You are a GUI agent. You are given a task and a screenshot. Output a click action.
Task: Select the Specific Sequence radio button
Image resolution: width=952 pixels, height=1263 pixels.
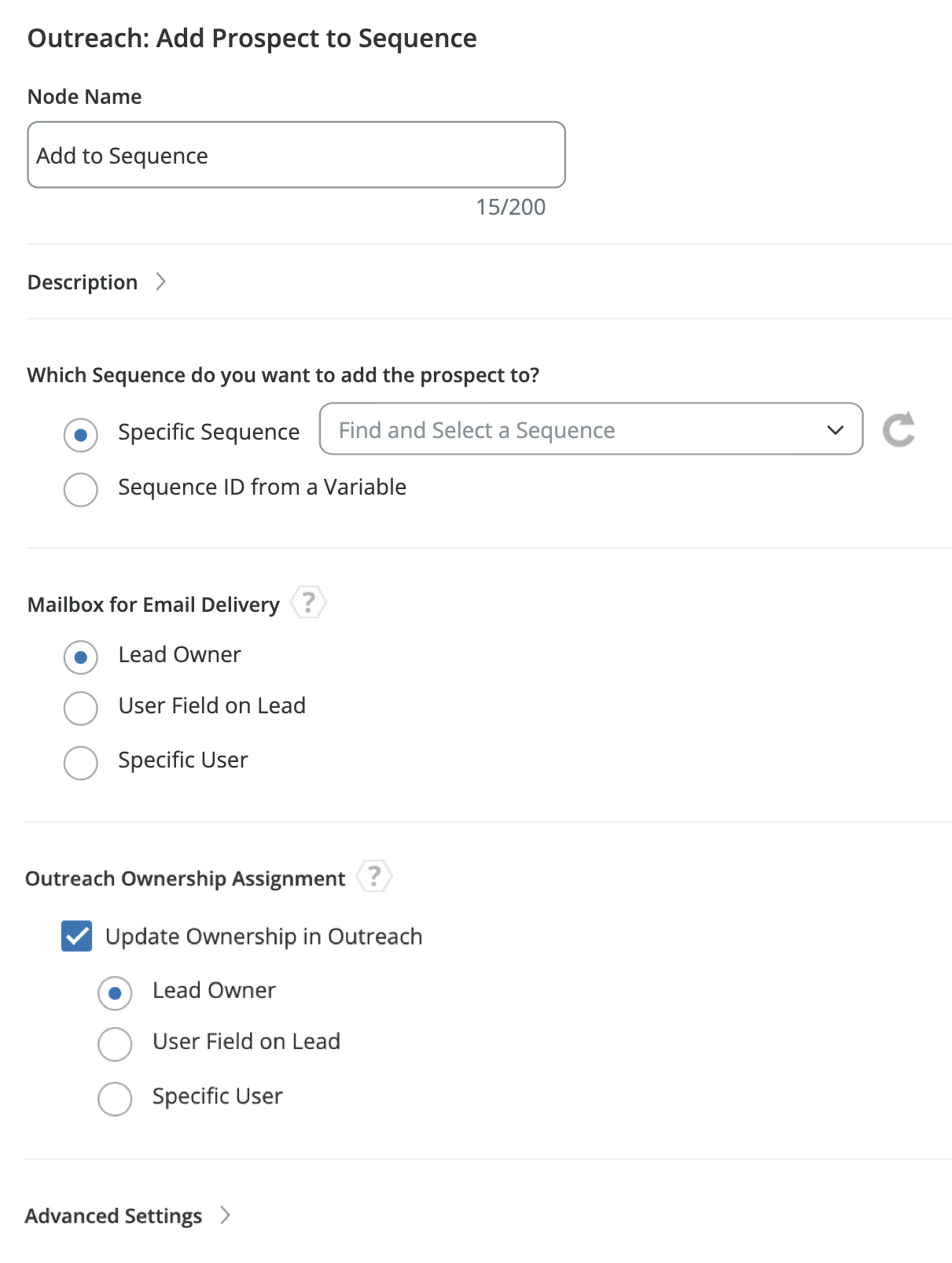[x=81, y=435]
